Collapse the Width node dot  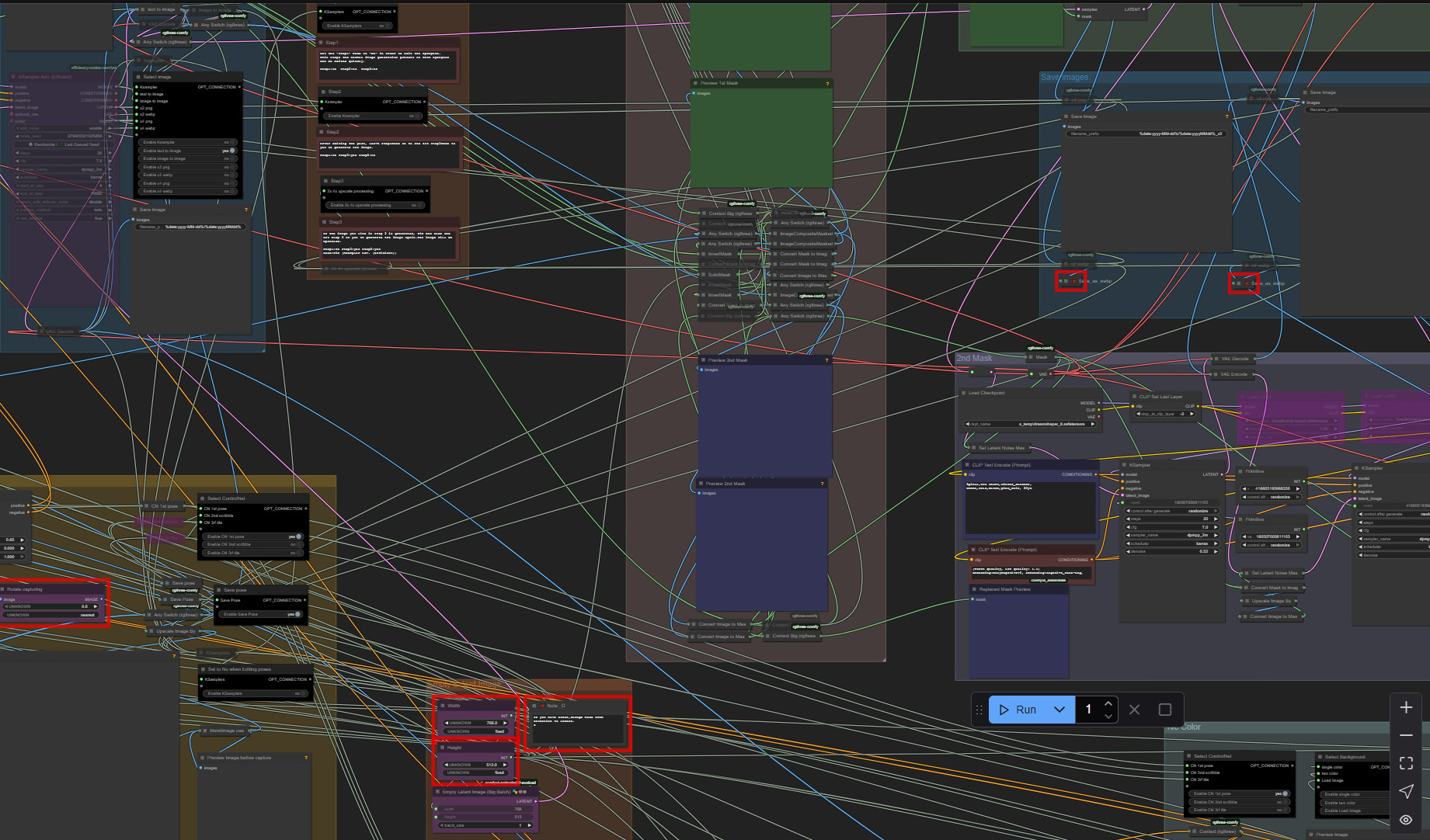click(443, 706)
